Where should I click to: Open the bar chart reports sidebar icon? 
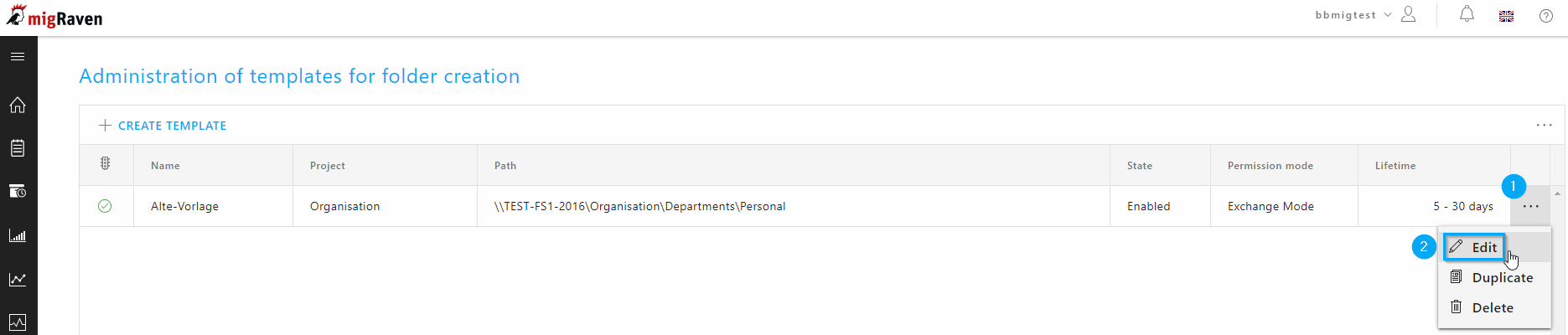18,235
